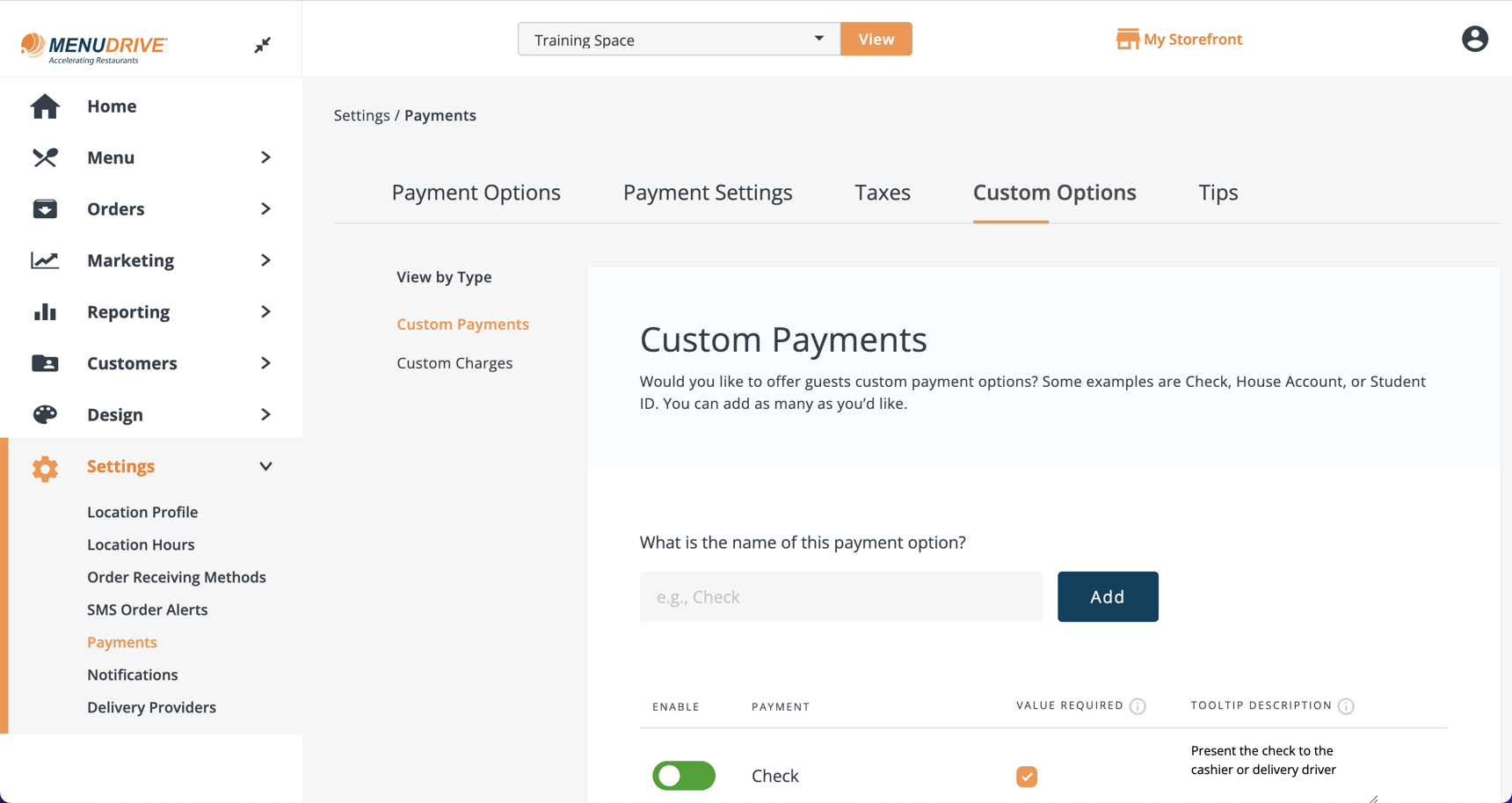1512x803 pixels.
Task: Click the collapse sidebar arrows icon
Action: [262, 44]
